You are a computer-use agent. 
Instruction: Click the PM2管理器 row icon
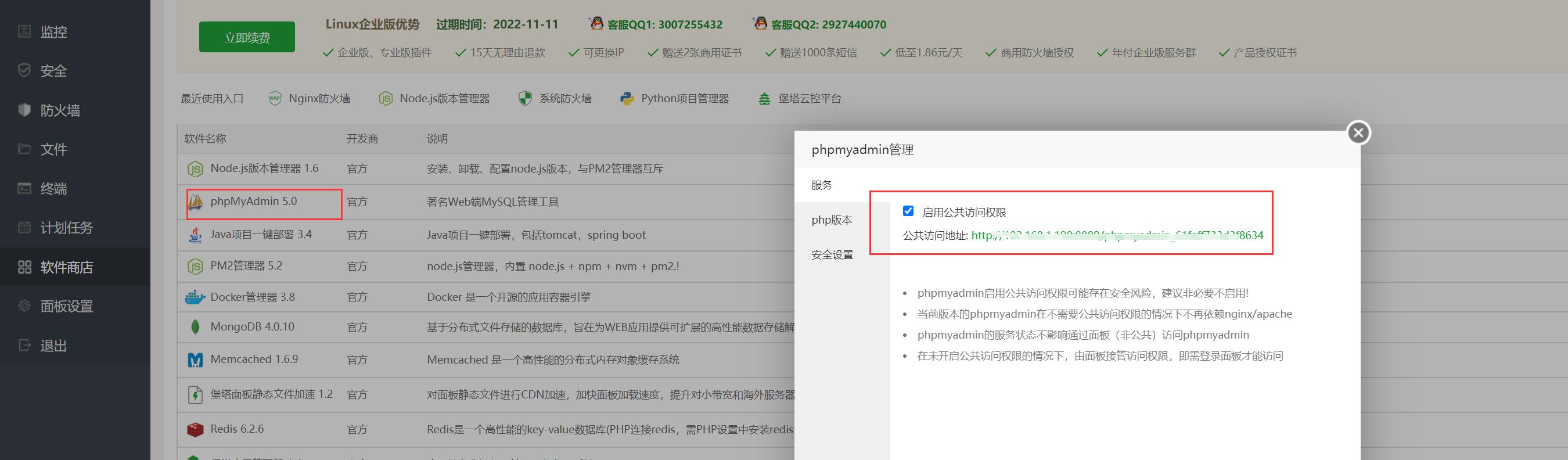(195, 266)
